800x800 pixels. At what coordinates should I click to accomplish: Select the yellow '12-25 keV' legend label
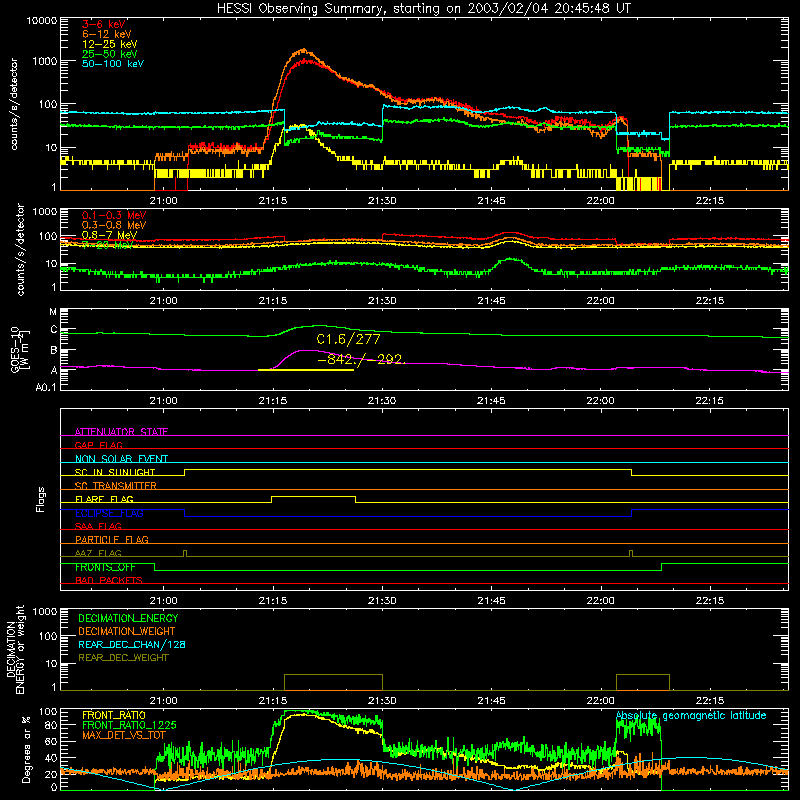click(110, 44)
